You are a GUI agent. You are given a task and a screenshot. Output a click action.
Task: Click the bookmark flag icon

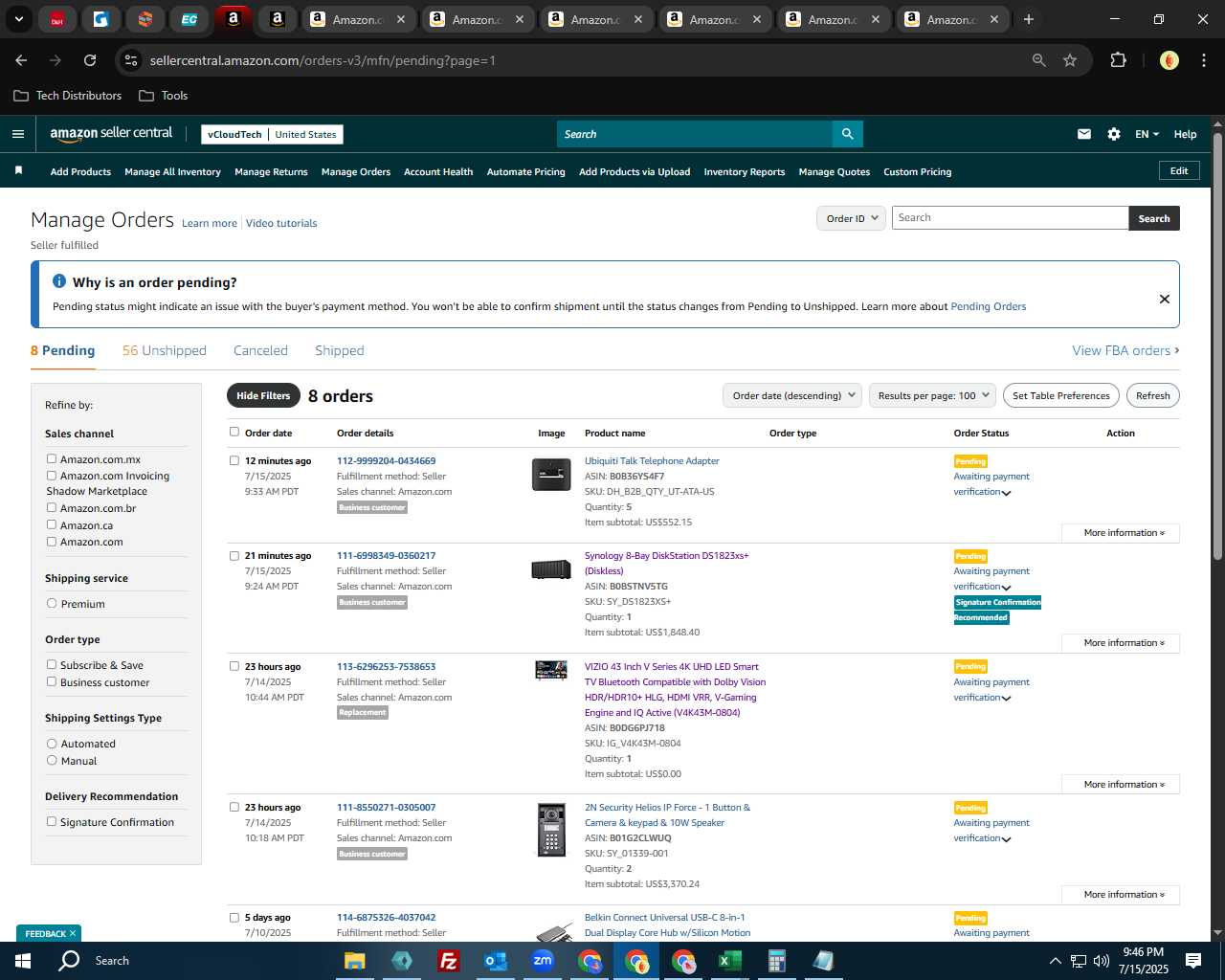(18, 170)
